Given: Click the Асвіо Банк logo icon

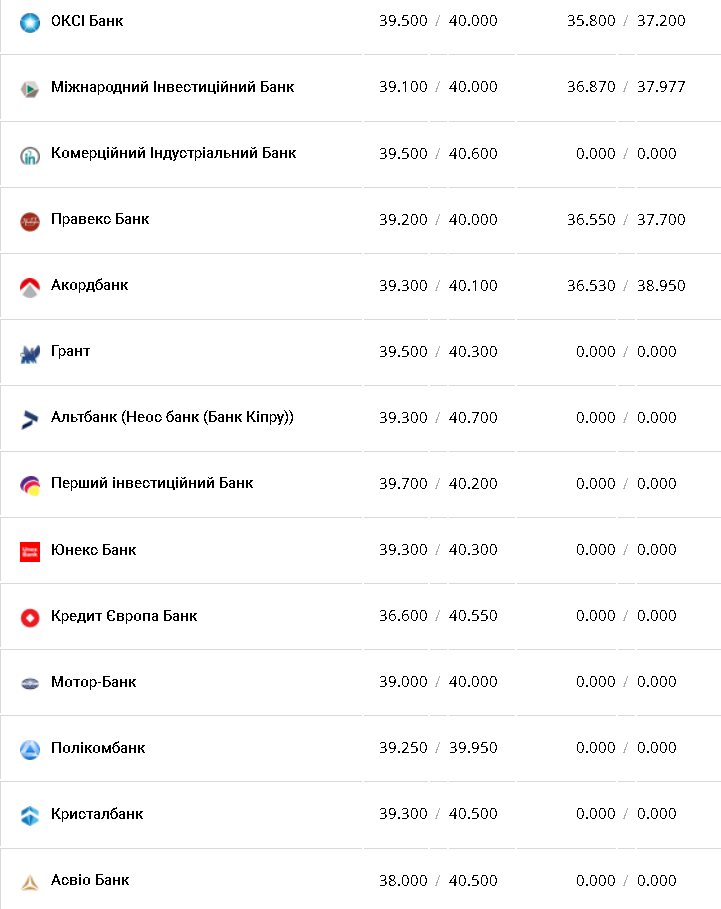Looking at the screenshot, I should [30, 881].
